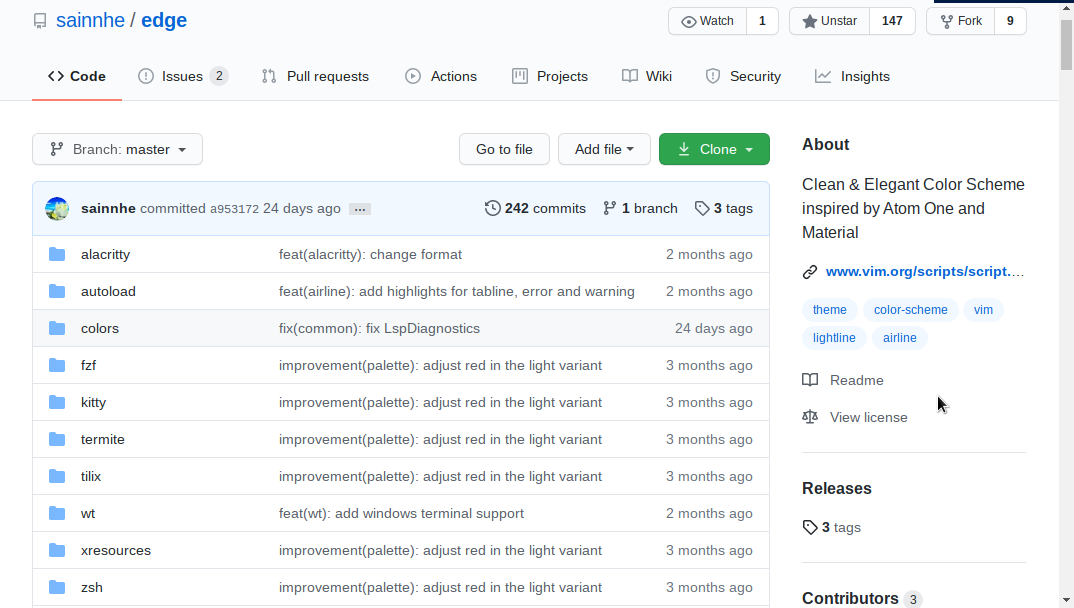The height and width of the screenshot is (608, 1074).
Task: Open the Projects tab
Action: pos(550,77)
